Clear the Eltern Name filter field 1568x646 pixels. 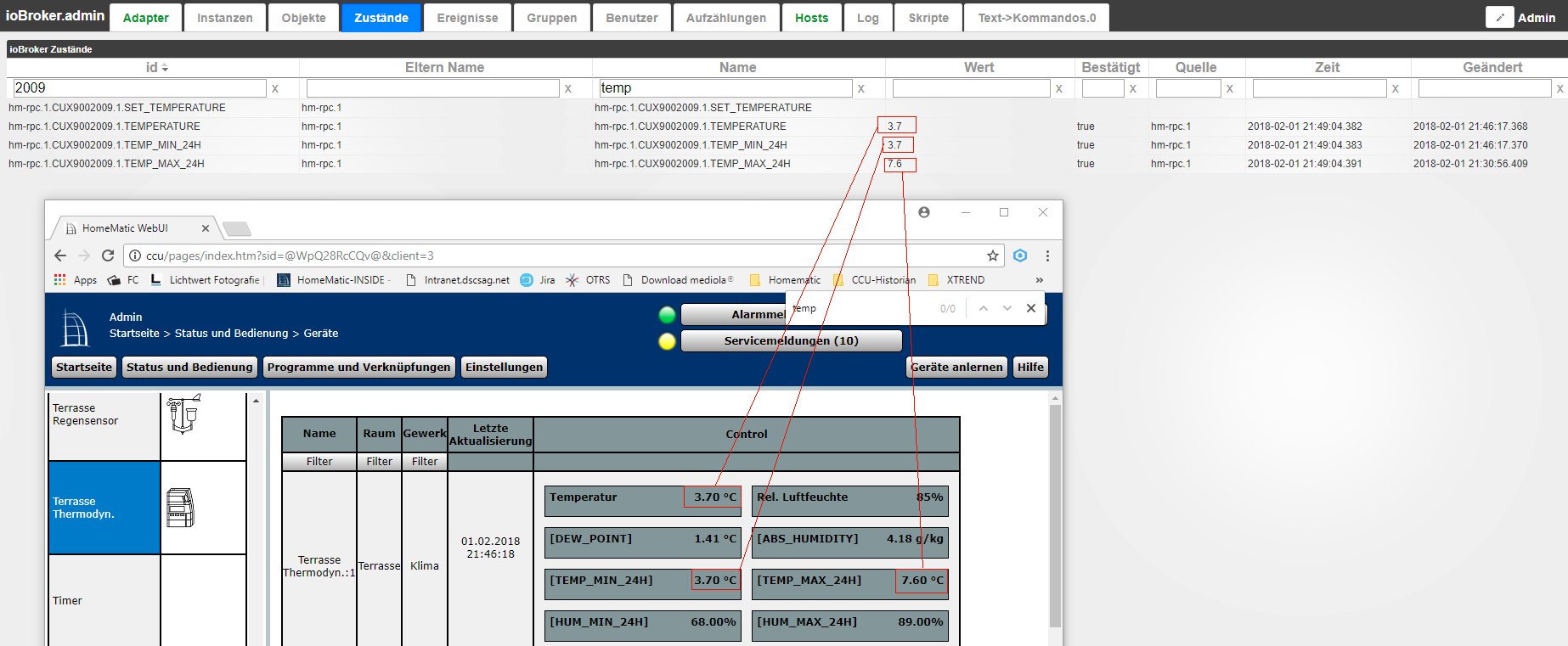point(568,88)
